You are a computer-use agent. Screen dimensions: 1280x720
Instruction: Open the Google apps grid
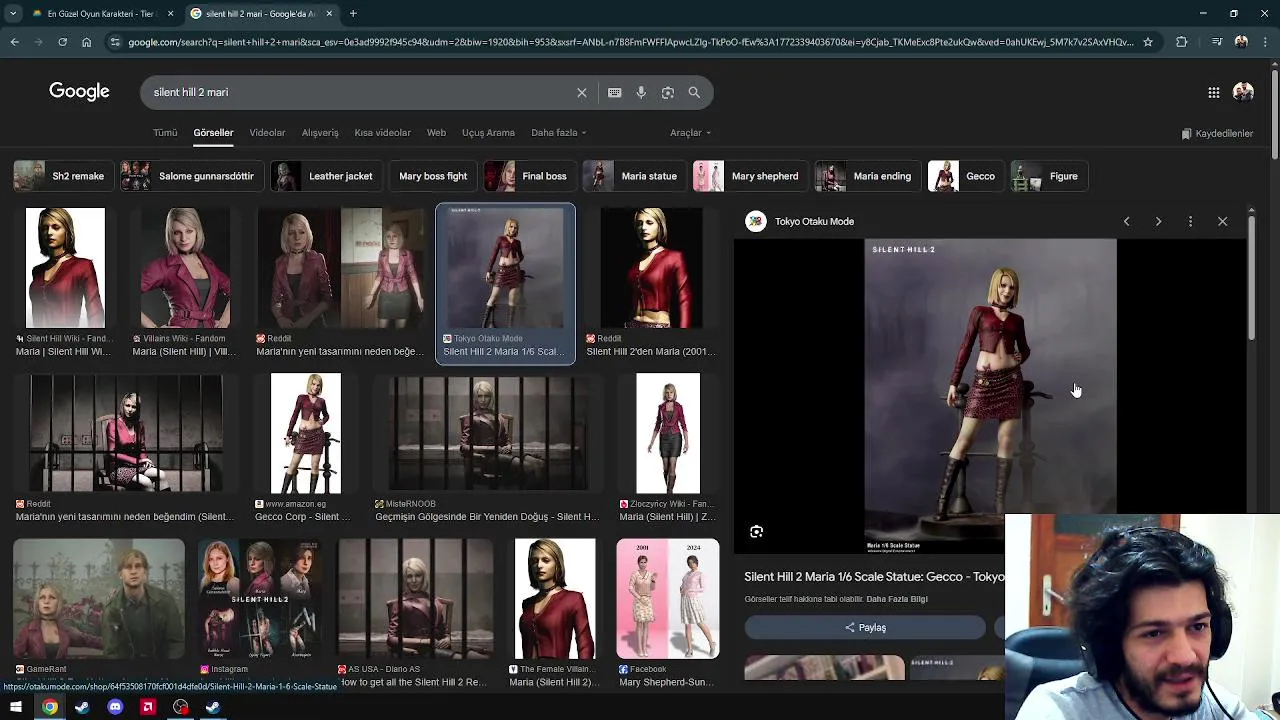tap(1214, 92)
